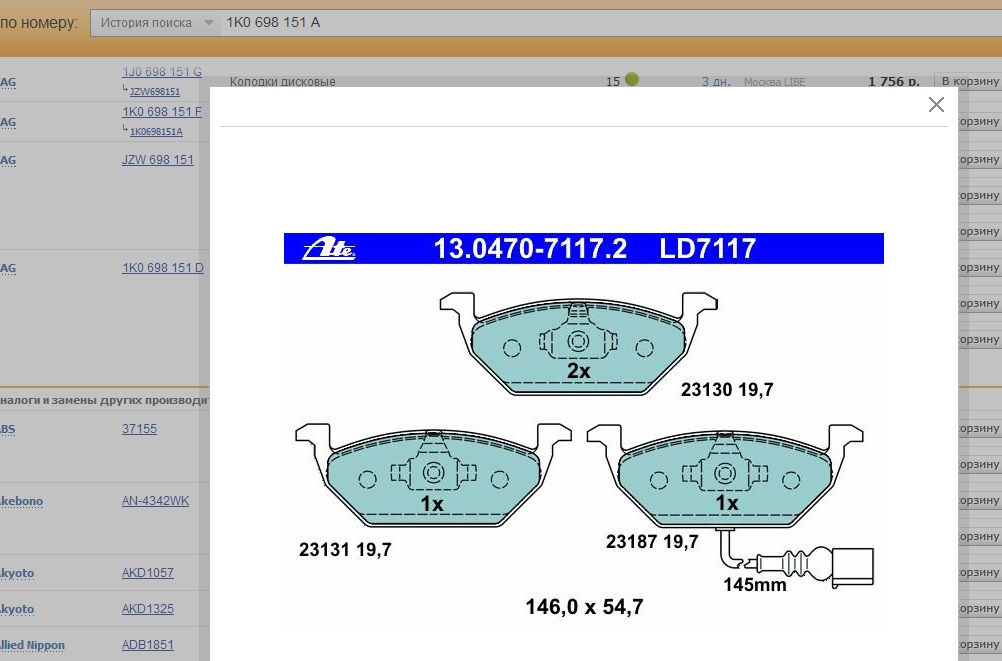Select the 1 756 р. price text
This screenshot has height=661, width=1002.
click(x=893, y=82)
